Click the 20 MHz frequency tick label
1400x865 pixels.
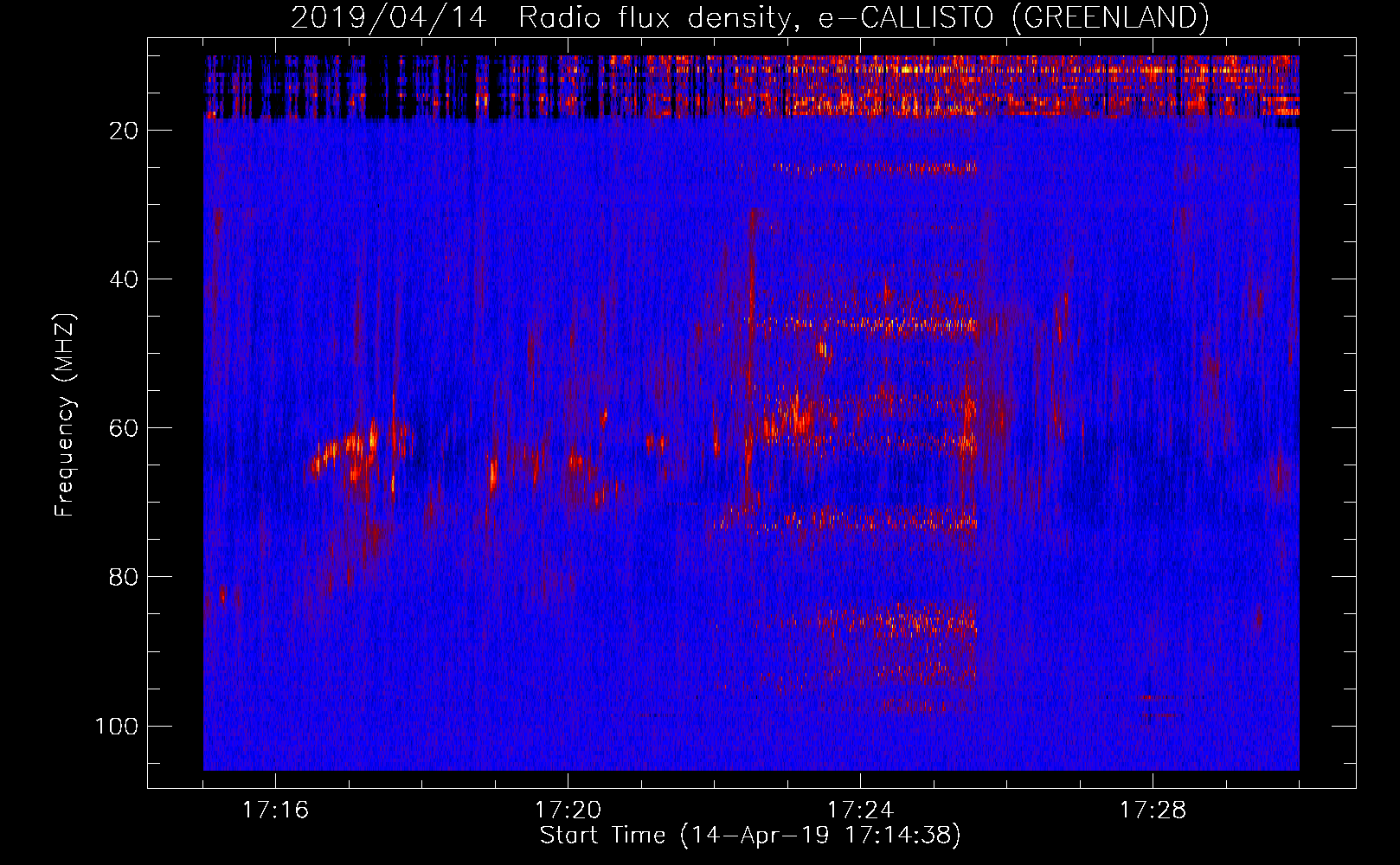pos(125,131)
